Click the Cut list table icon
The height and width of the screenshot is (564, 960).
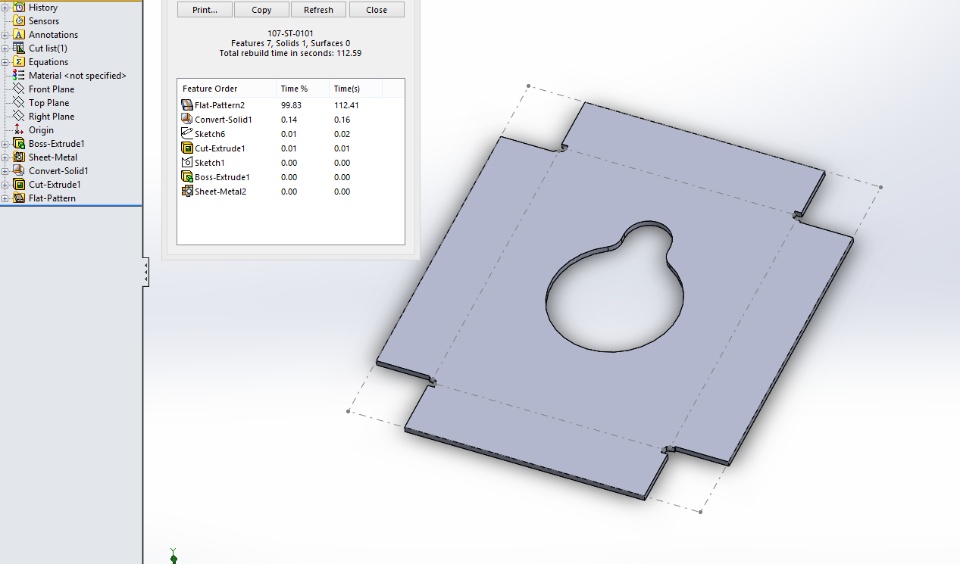19,48
